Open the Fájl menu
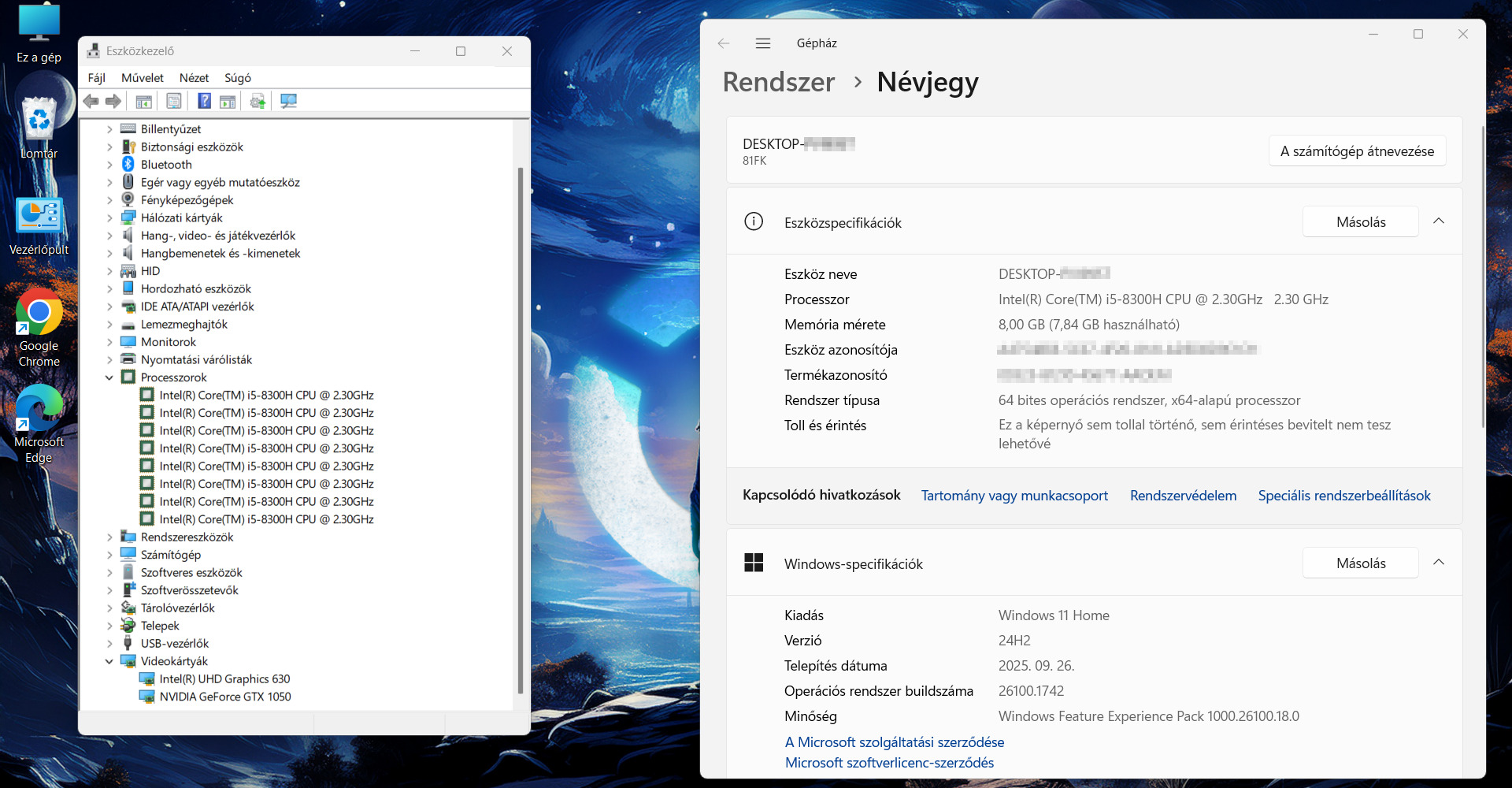 coord(97,77)
